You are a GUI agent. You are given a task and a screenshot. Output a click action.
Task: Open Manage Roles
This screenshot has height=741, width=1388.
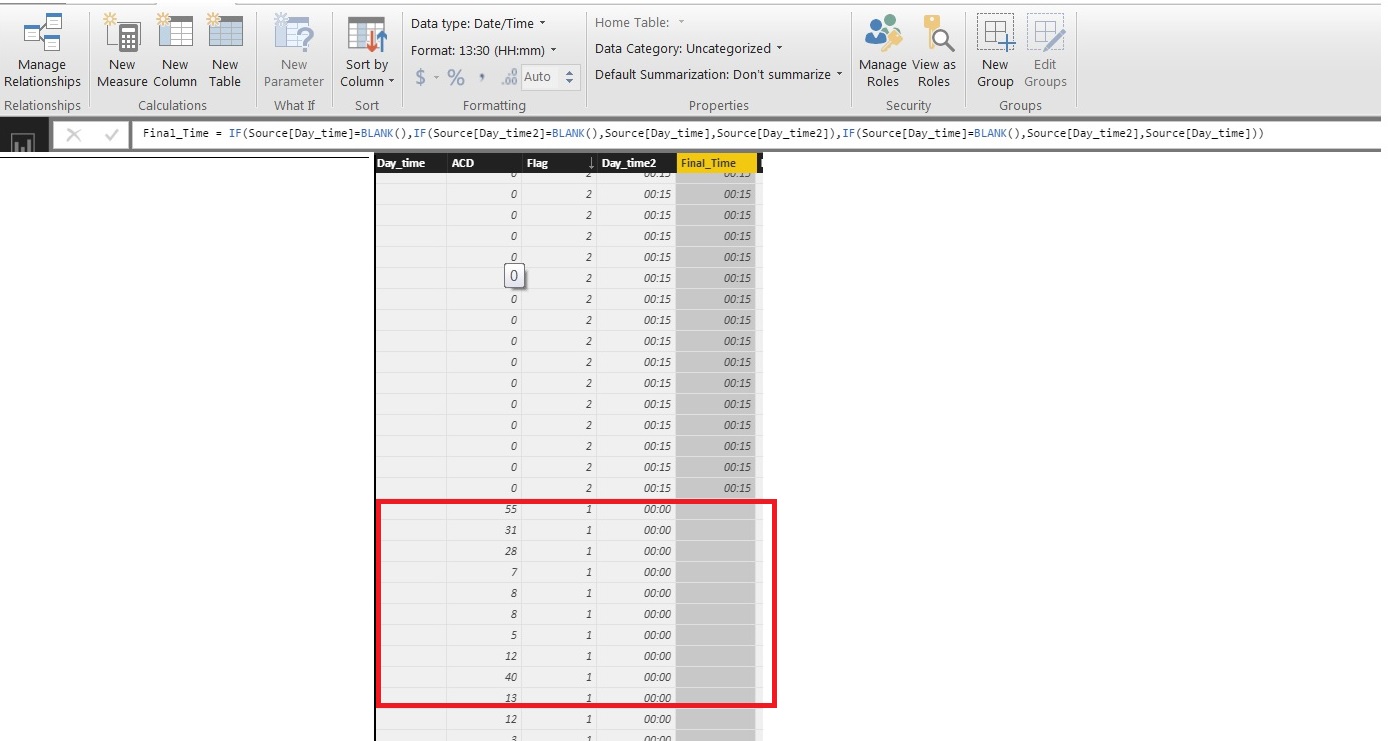[x=883, y=52]
